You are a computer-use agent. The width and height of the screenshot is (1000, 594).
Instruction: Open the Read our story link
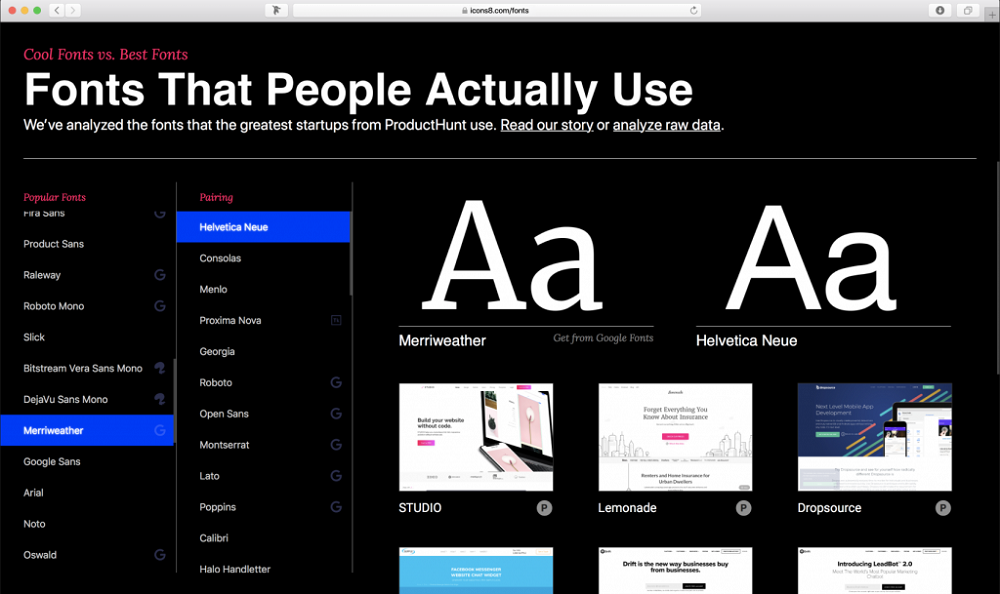point(547,125)
